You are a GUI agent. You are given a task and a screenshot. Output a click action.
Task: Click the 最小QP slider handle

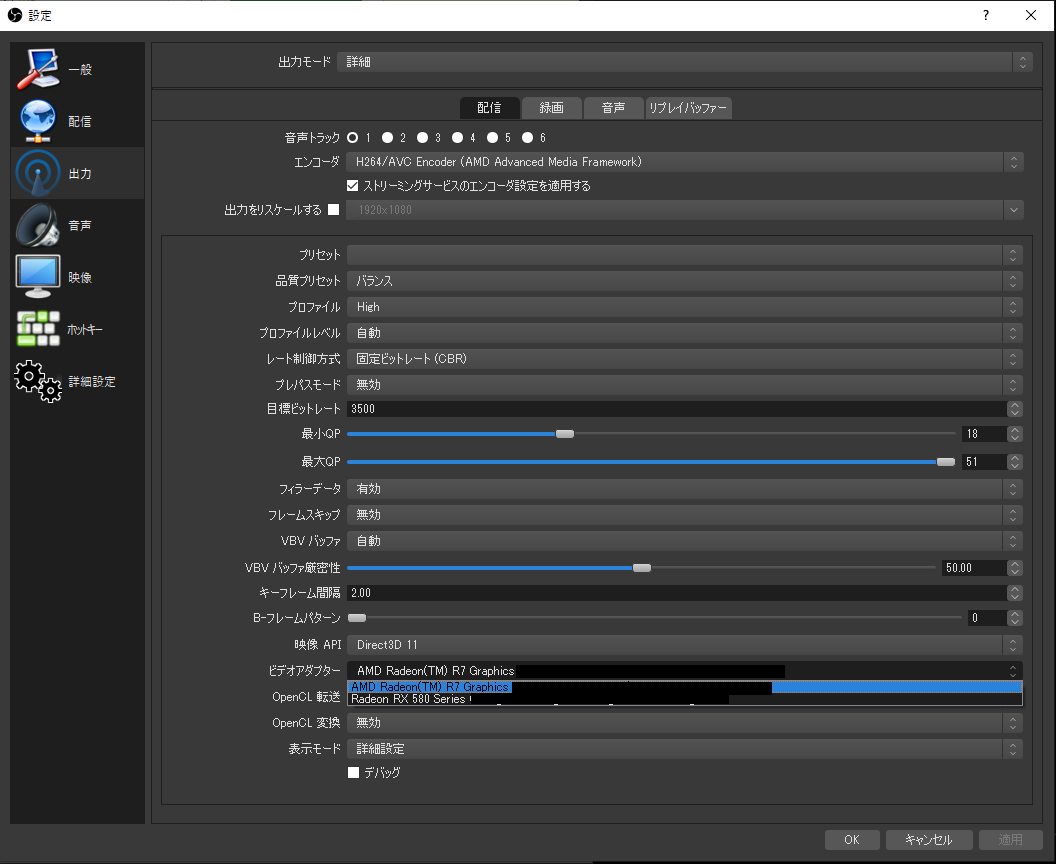565,434
